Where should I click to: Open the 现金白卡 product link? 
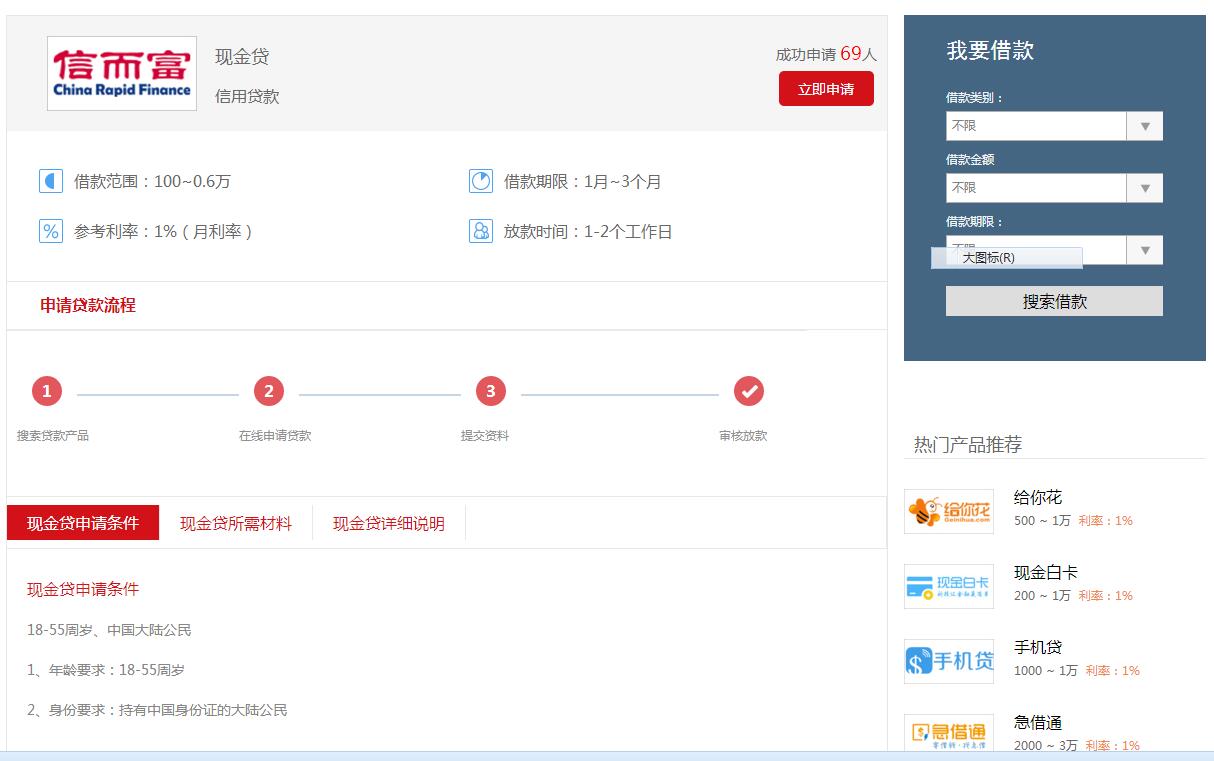pos(1046,572)
